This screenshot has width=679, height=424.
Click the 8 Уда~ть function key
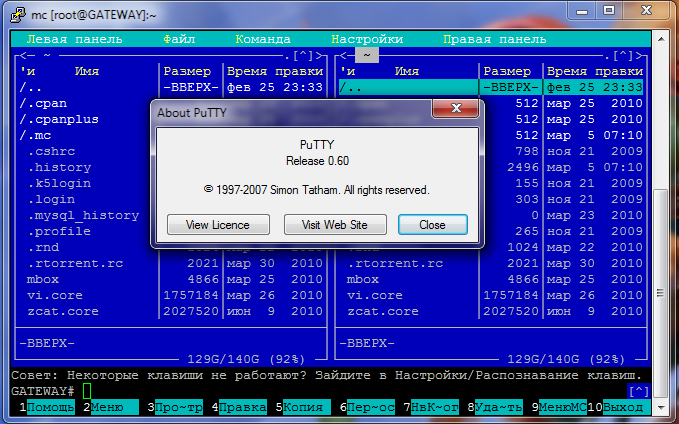pyautogui.click(x=495, y=407)
